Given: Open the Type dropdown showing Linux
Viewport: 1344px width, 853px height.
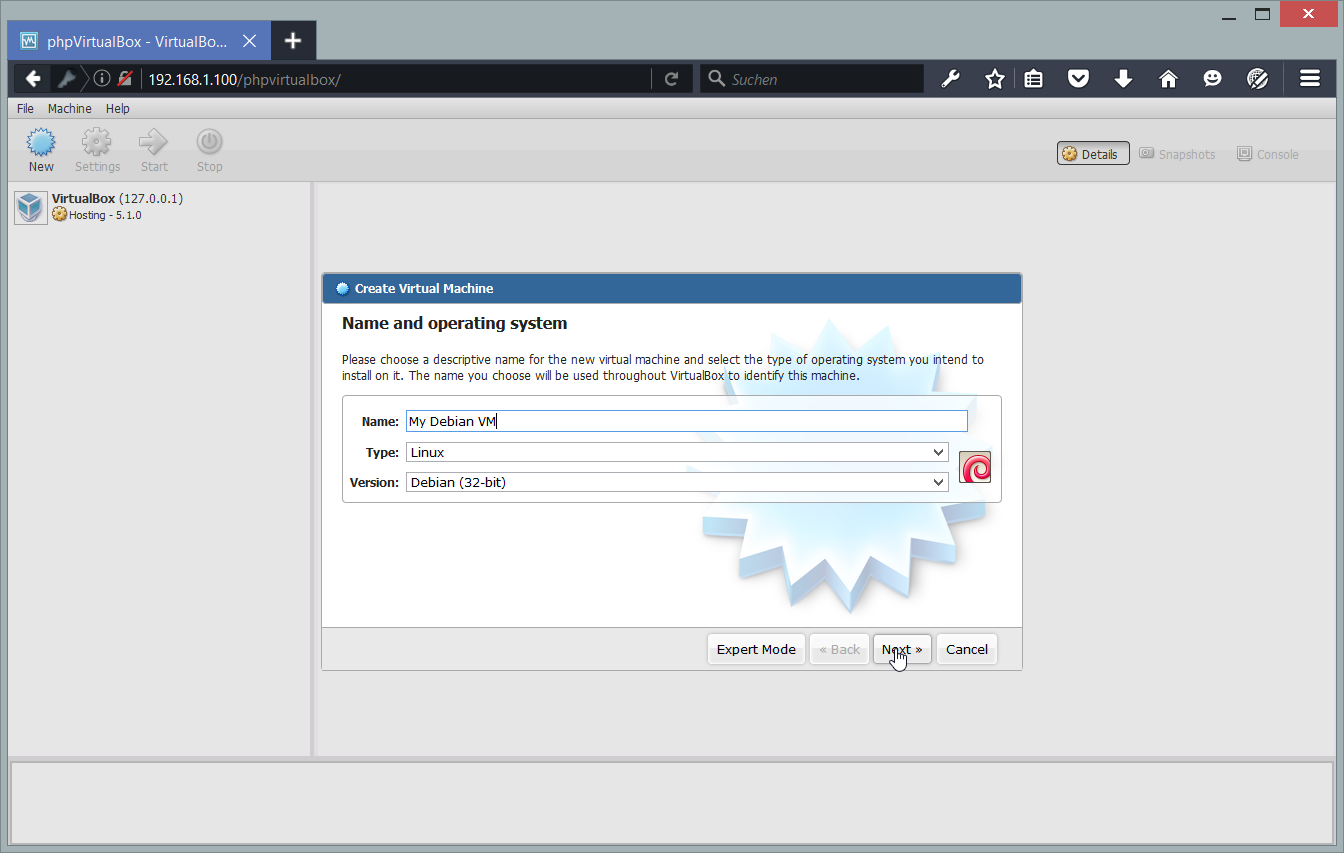Looking at the screenshot, I should pyautogui.click(x=677, y=452).
